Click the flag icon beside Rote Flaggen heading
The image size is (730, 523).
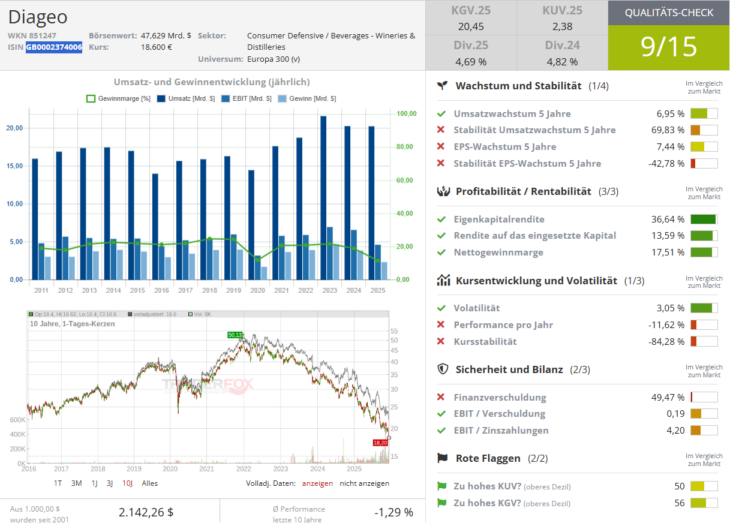(x=443, y=458)
